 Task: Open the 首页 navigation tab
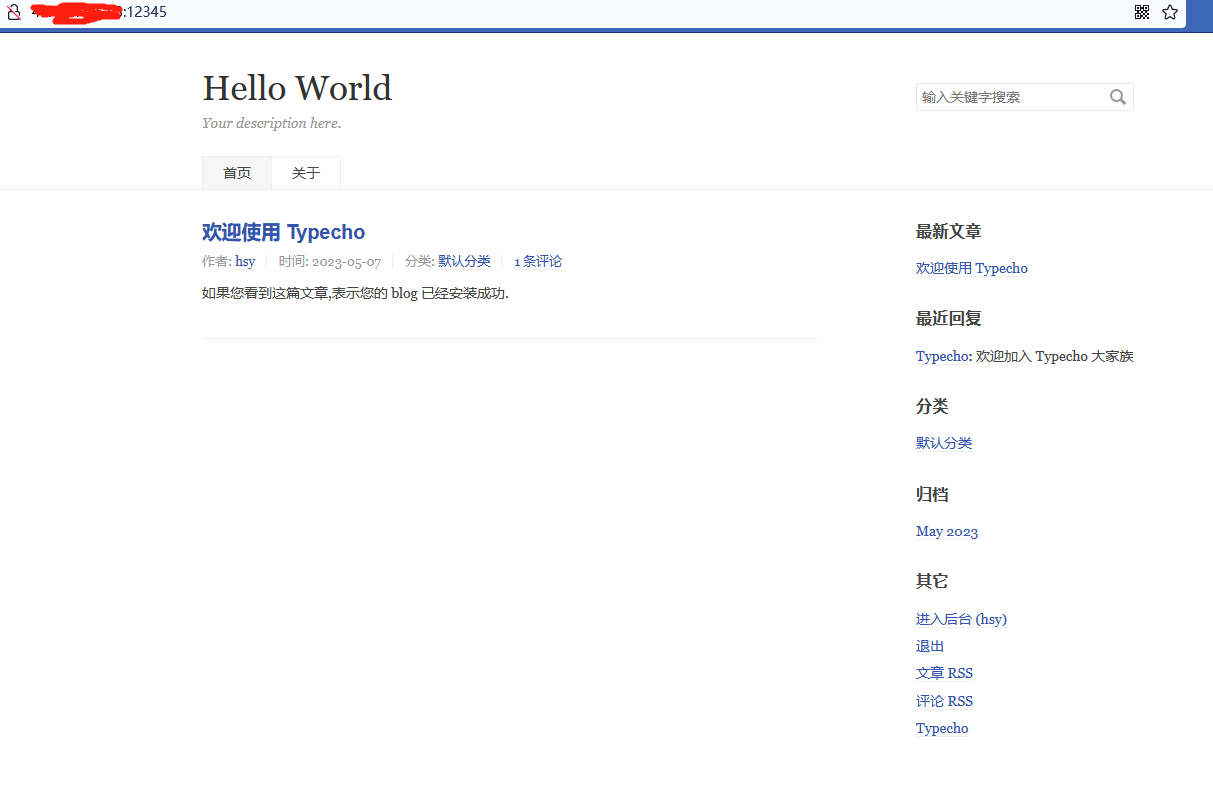click(237, 173)
